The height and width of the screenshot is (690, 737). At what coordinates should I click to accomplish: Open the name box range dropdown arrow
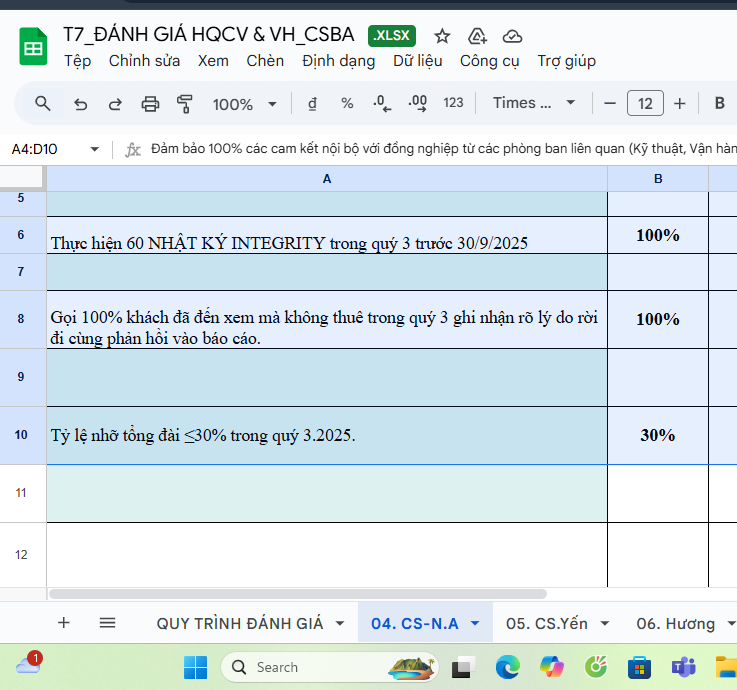point(95,149)
